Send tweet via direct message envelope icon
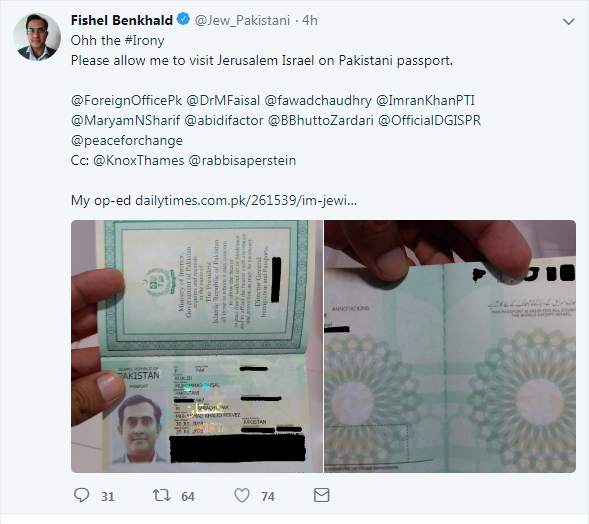Screen dimensions: 589x524 pyautogui.click(x=322, y=495)
